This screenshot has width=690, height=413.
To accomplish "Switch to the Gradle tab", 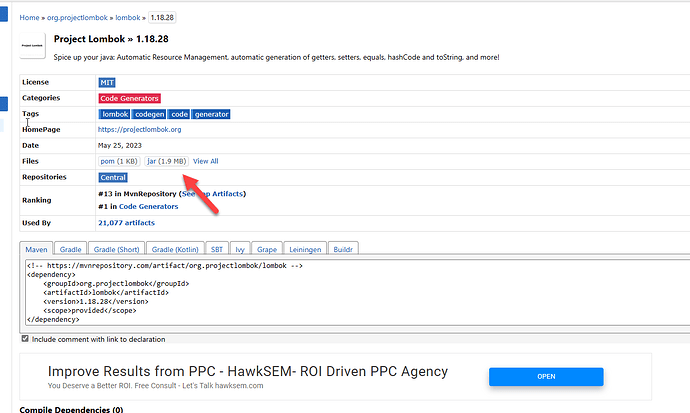I will [70, 249].
